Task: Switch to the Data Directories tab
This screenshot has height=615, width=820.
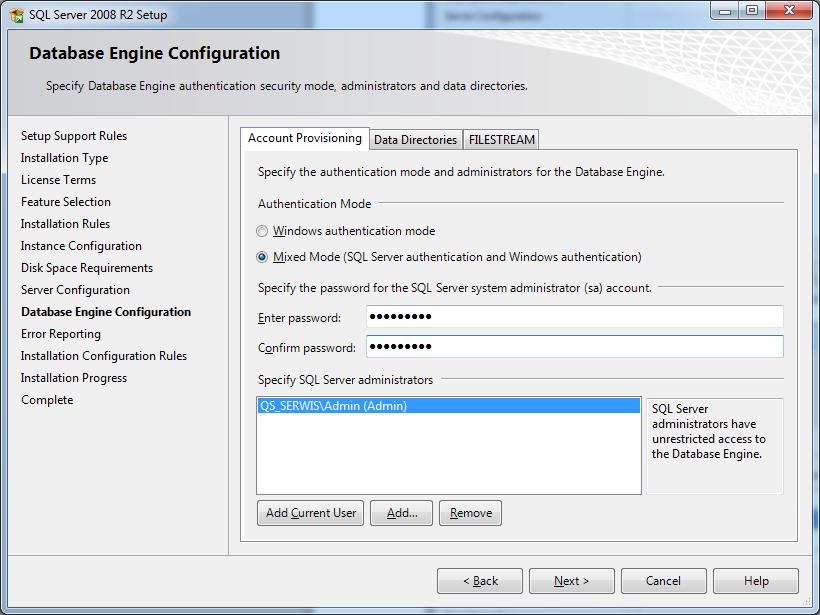Action: pyautogui.click(x=416, y=140)
